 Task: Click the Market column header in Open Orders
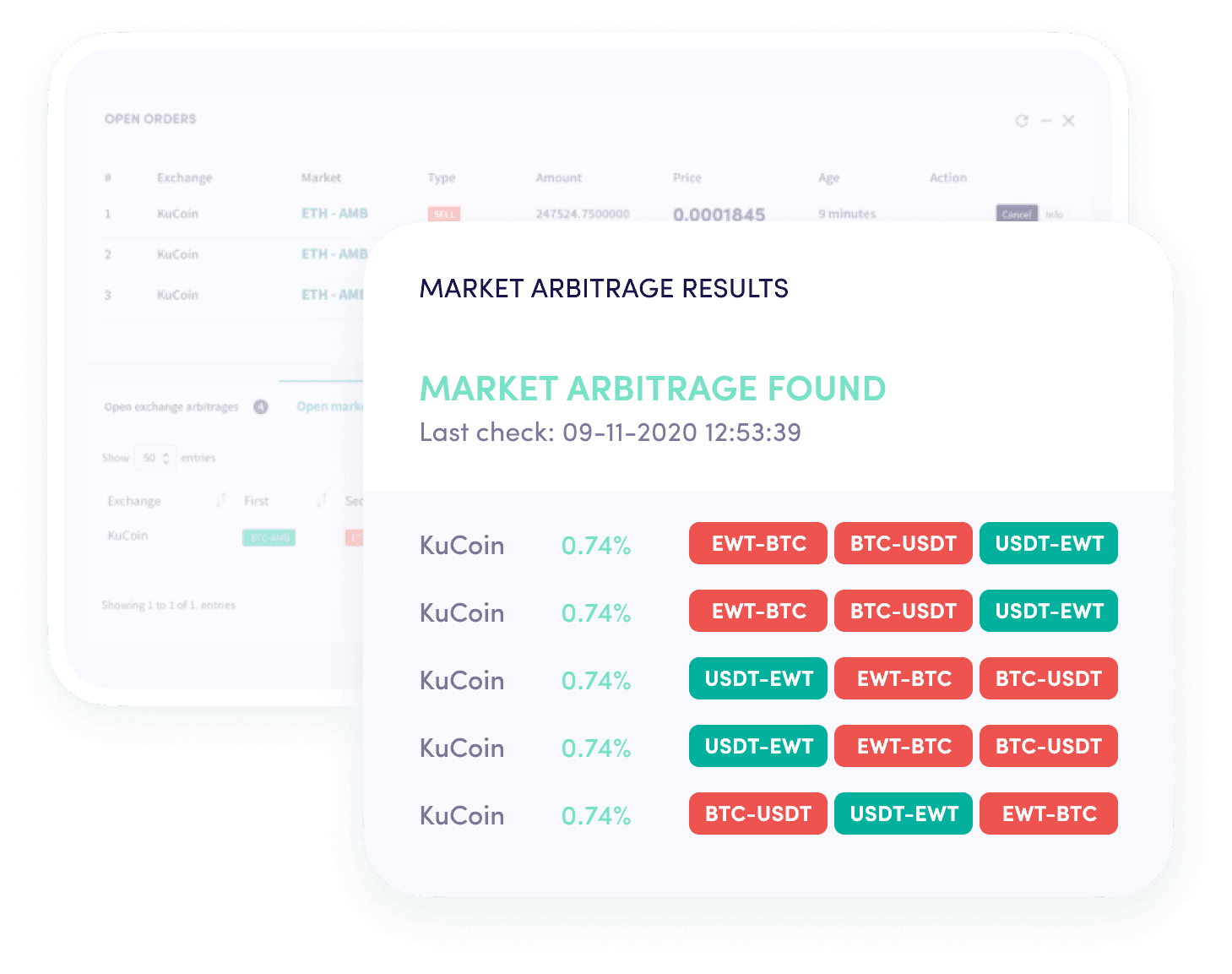tap(321, 177)
